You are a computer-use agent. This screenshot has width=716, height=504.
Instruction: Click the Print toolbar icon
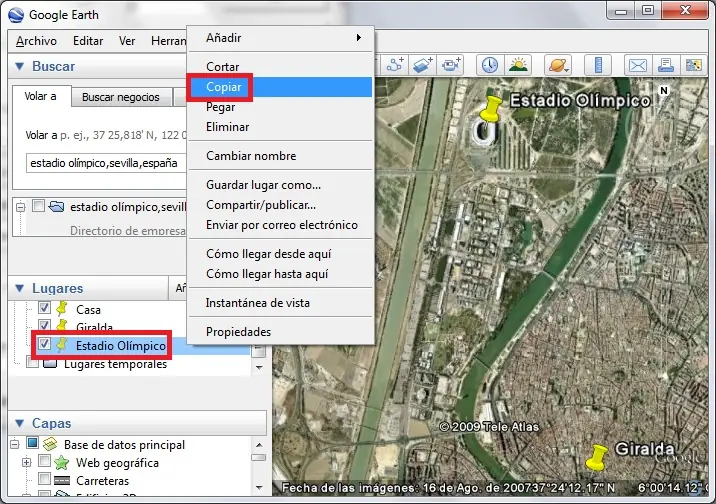[666, 65]
